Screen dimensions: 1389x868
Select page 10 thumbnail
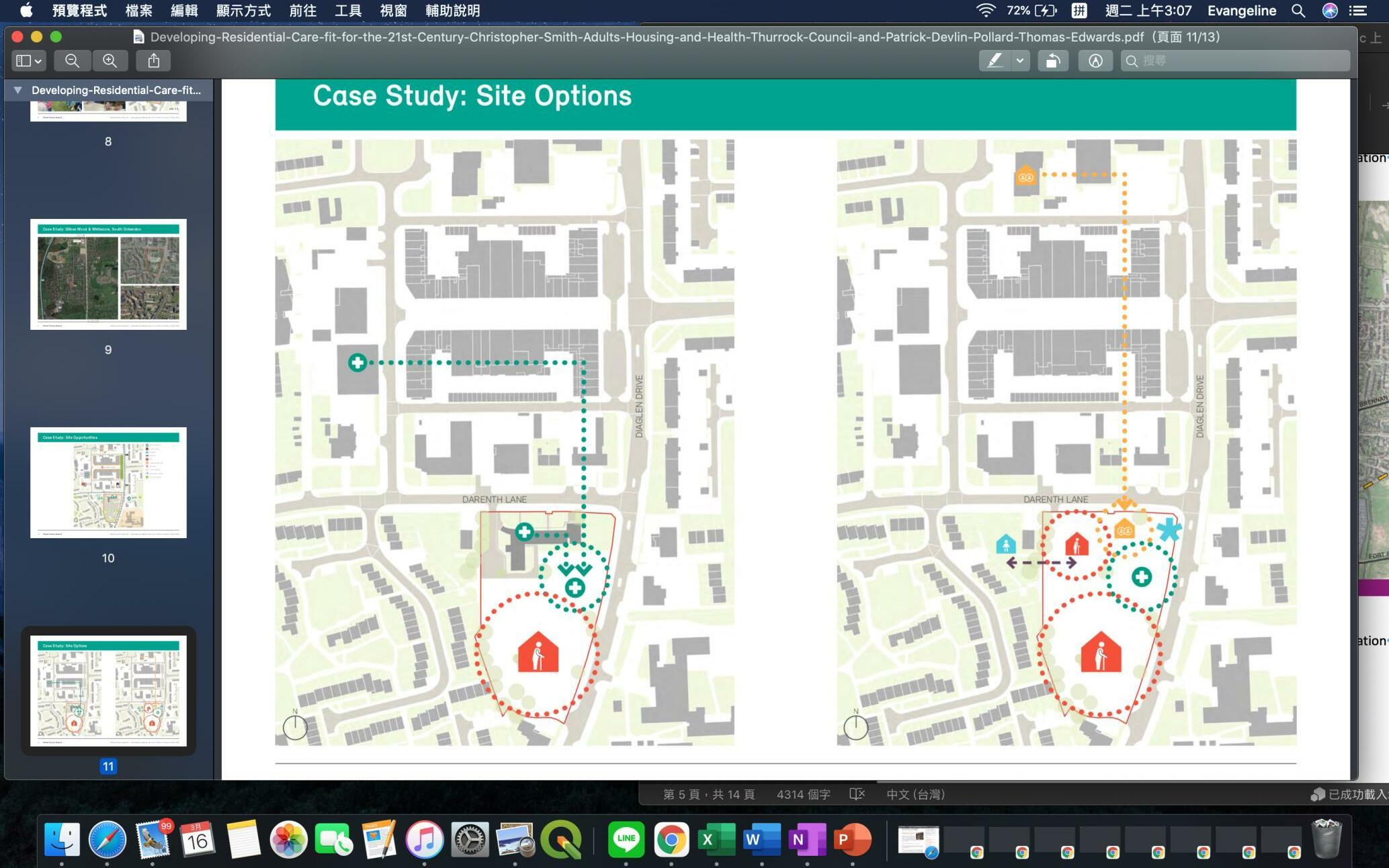point(108,482)
